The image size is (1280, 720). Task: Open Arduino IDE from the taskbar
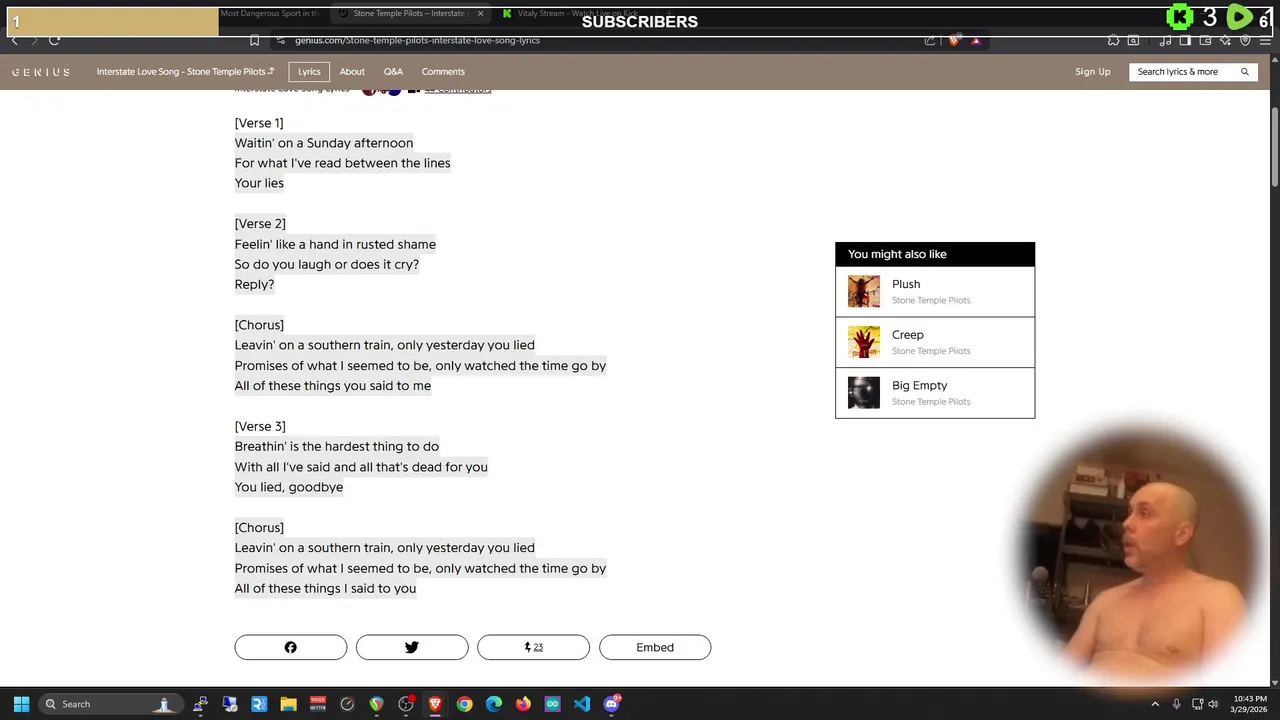(x=552, y=704)
